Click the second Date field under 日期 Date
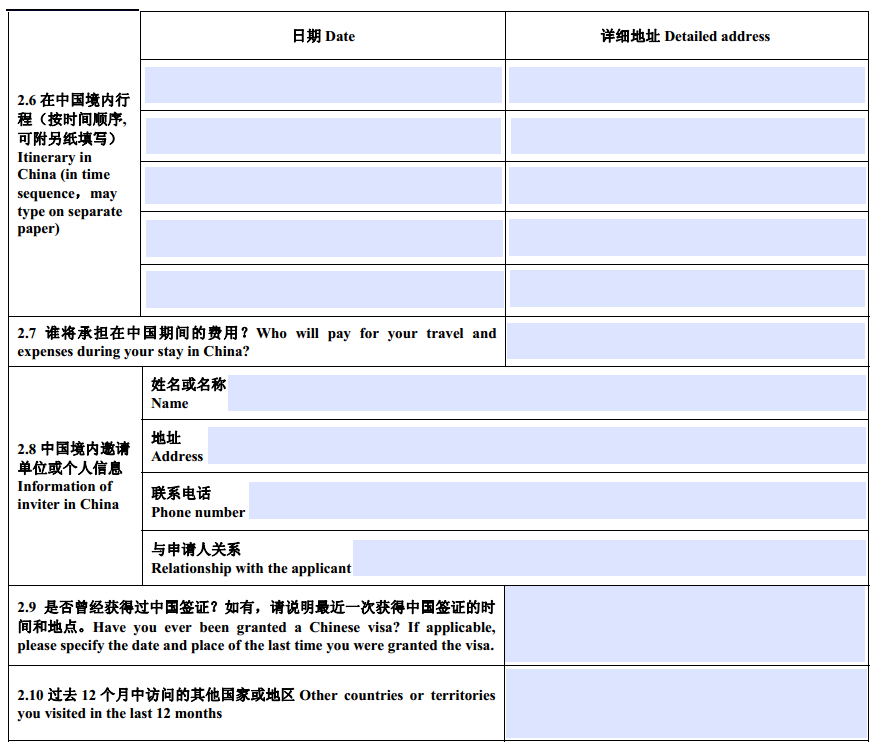The height and width of the screenshot is (751, 879). [322, 136]
